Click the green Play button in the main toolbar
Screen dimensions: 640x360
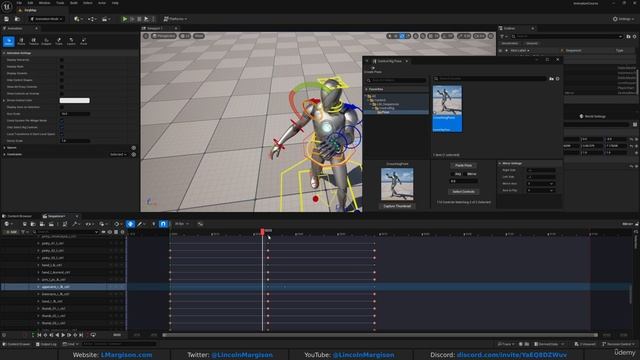[x=125, y=19]
